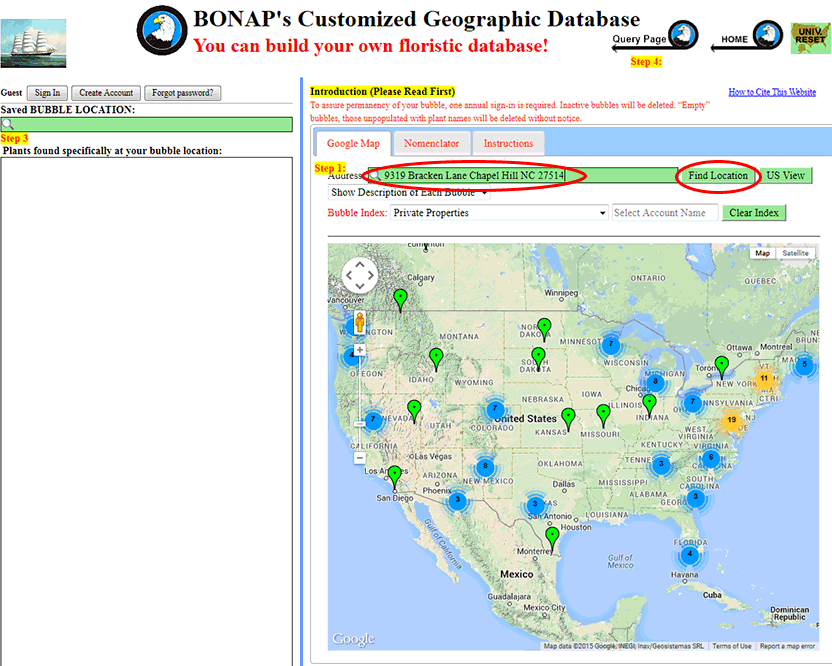This screenshot has height=666, width=832.
Task: Click the Street View pegman icon
Action: tap(360, 322)
